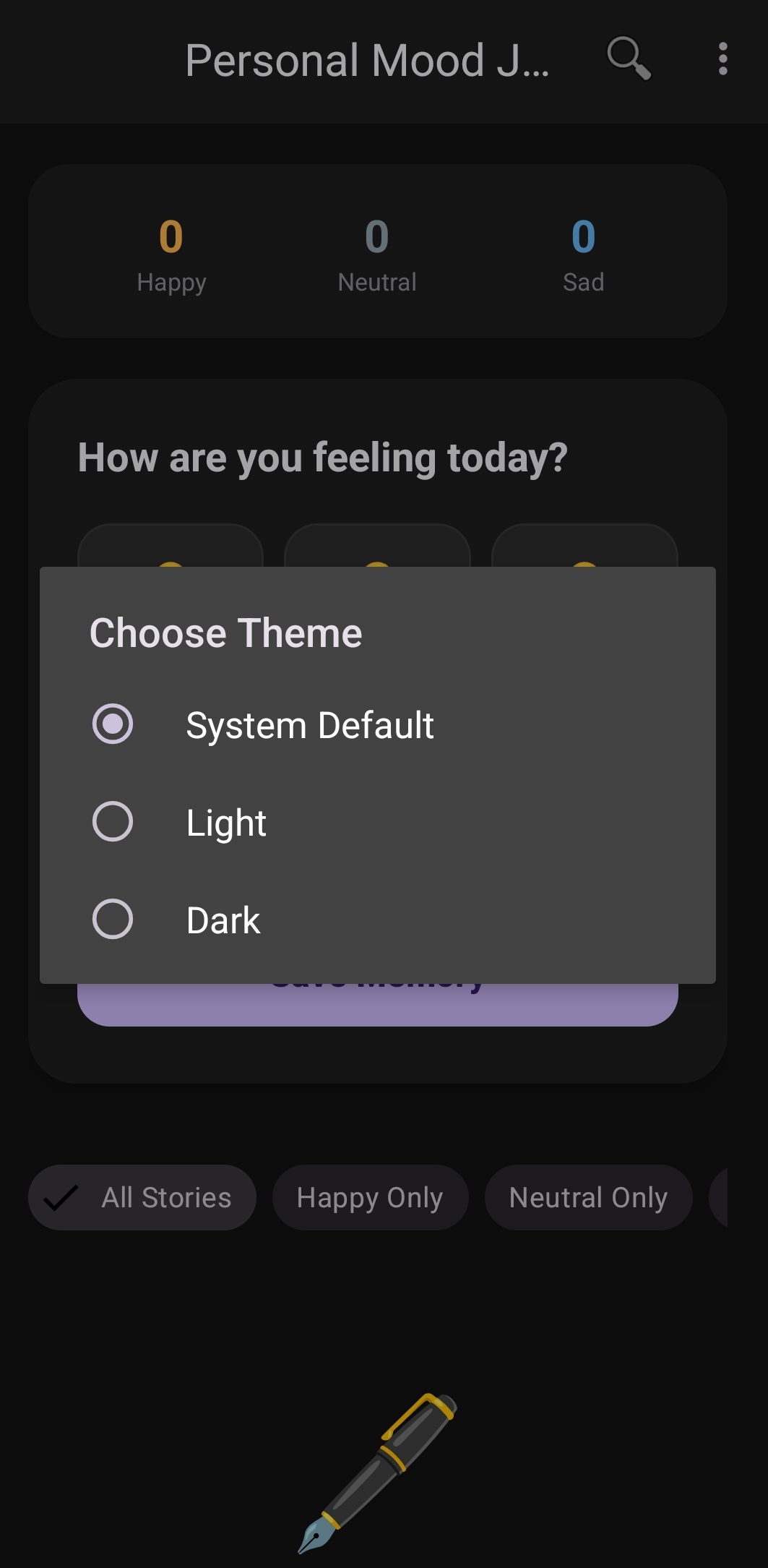Filter by Happy Only chip
This screenshot has height=1568, width=768.
370,1197
